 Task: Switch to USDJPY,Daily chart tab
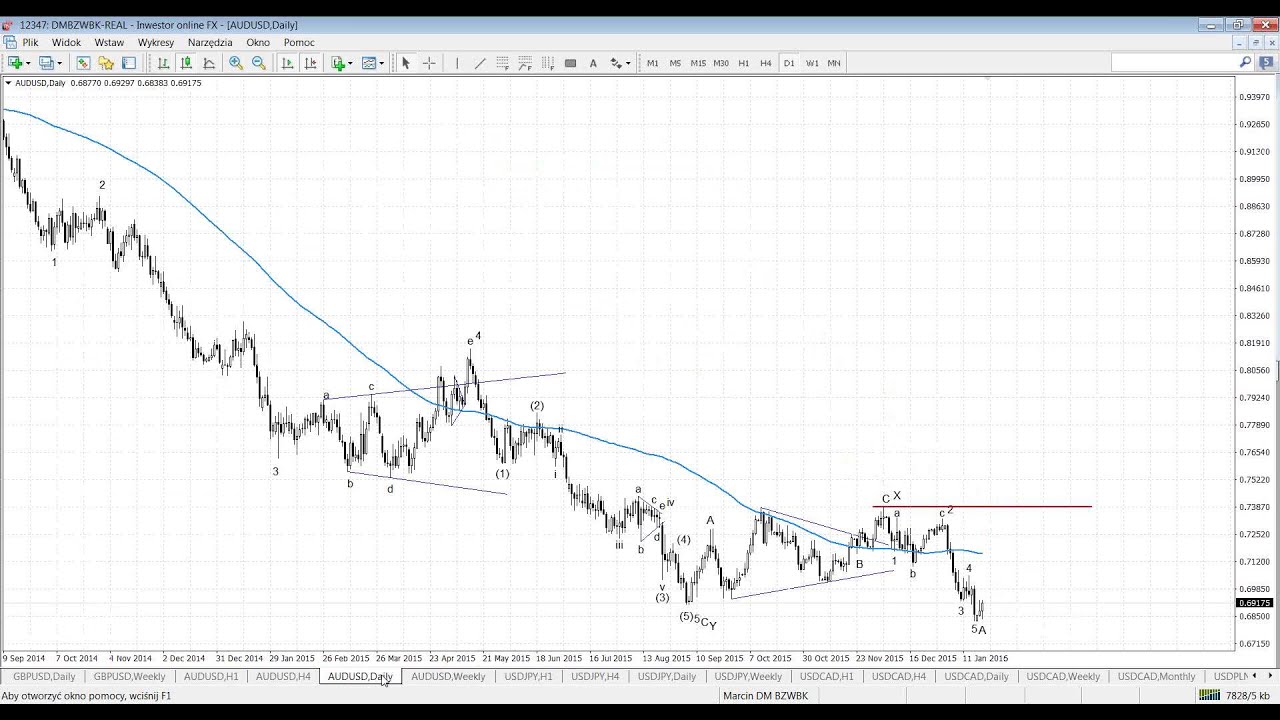coord(667,677)
